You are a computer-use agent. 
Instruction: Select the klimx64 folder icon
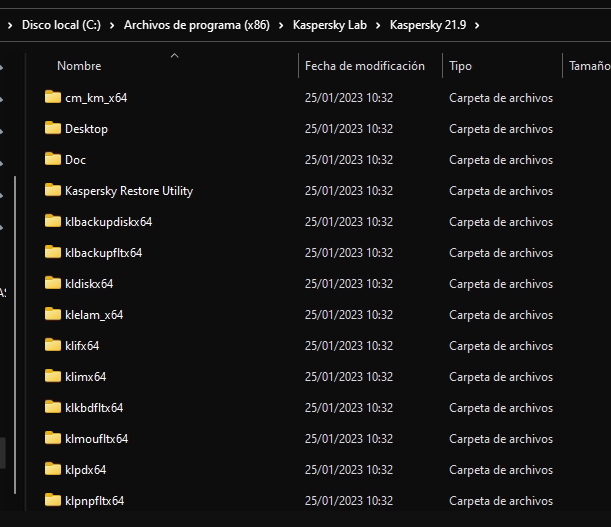(53, 376)
